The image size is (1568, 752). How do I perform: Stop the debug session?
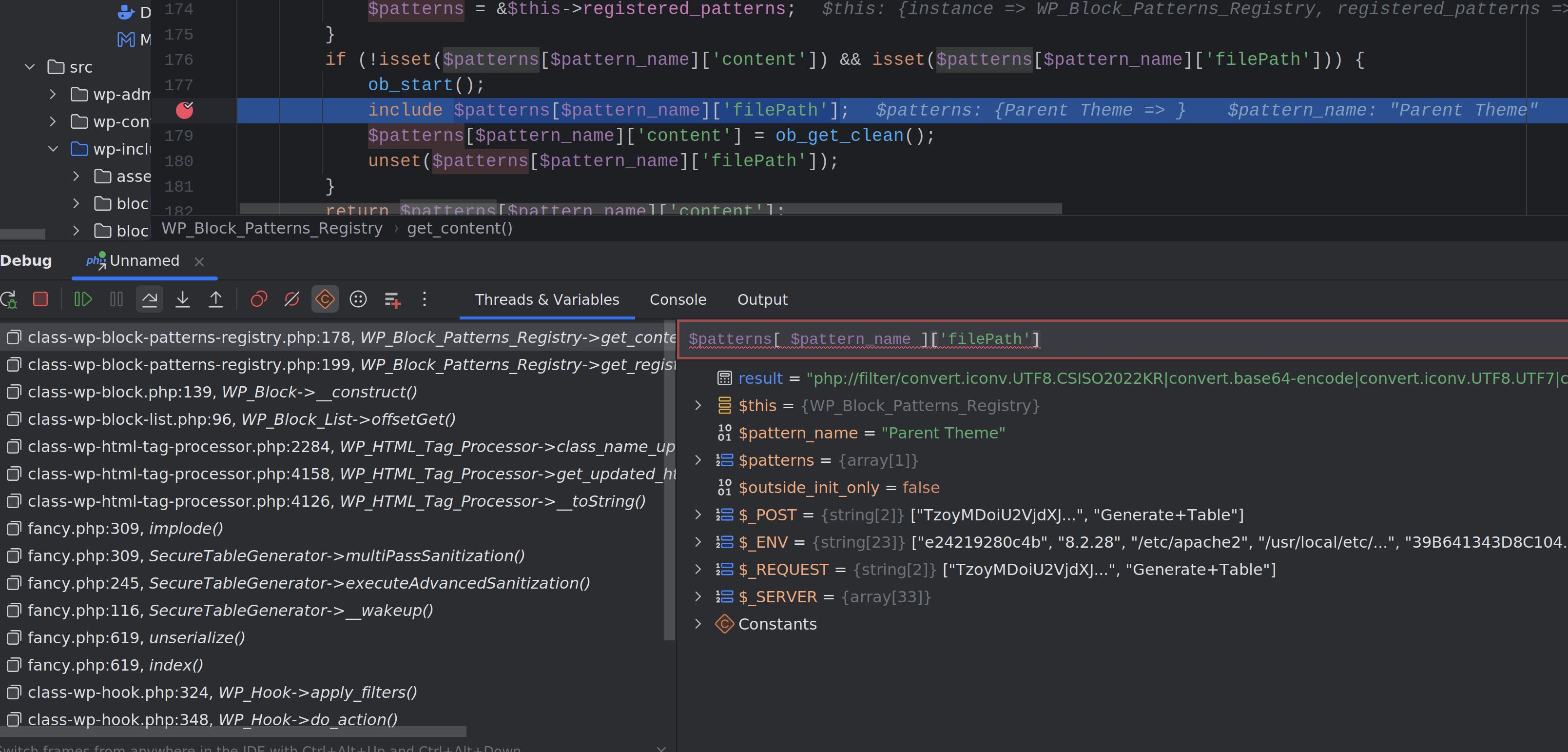tap(41, 299)
